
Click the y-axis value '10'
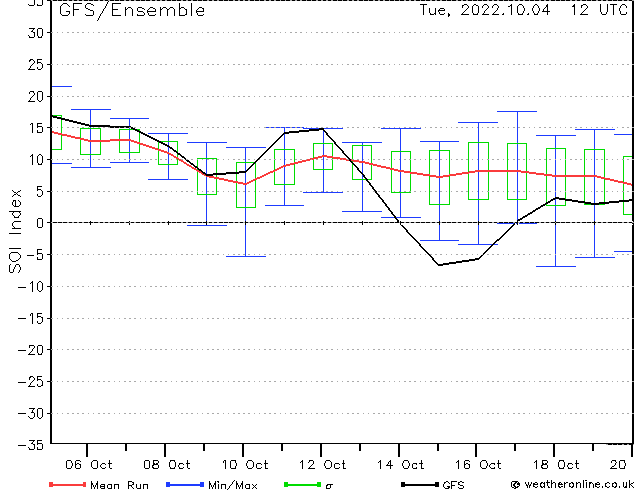[36, 160]
